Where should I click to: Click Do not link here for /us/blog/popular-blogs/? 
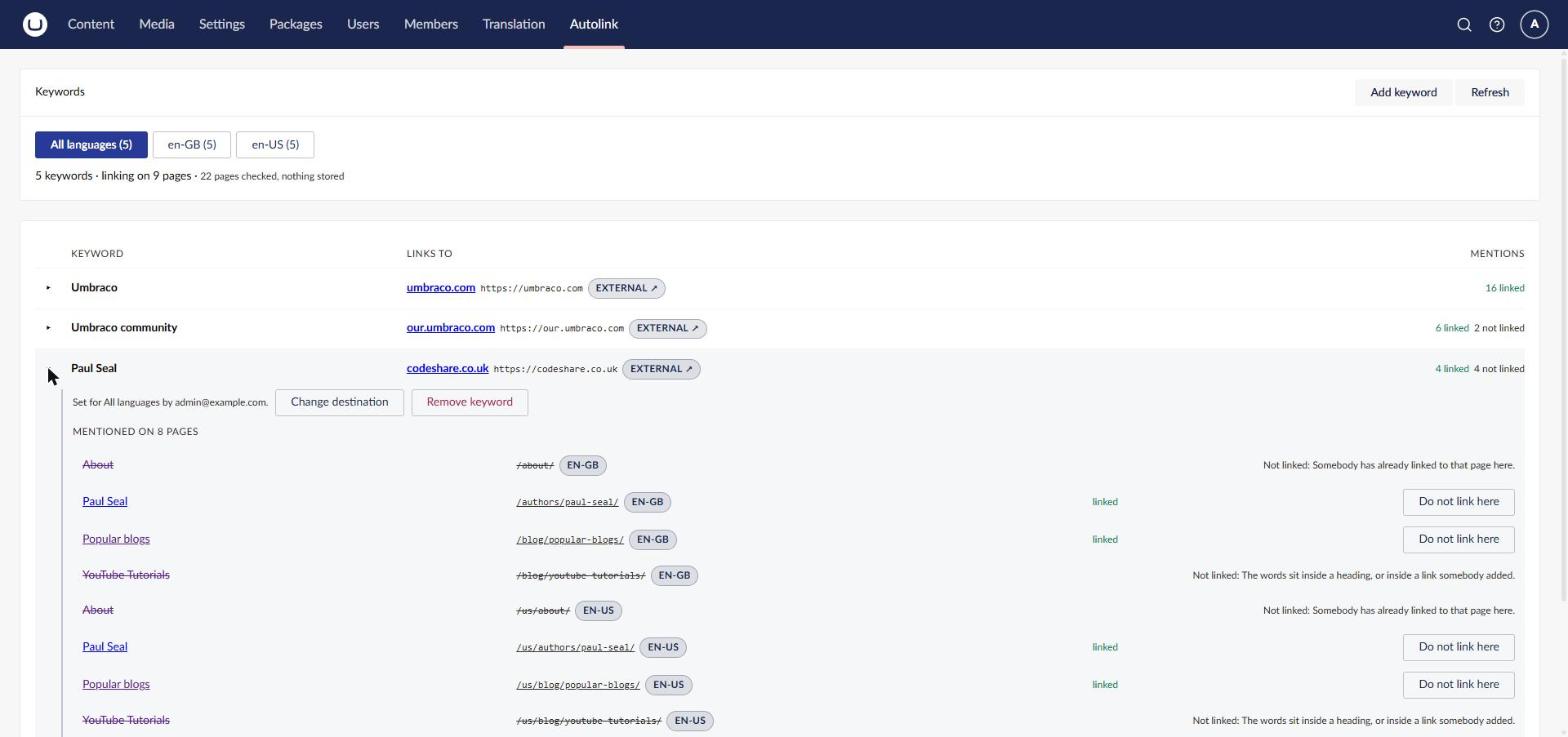[x=1459, y=684]
